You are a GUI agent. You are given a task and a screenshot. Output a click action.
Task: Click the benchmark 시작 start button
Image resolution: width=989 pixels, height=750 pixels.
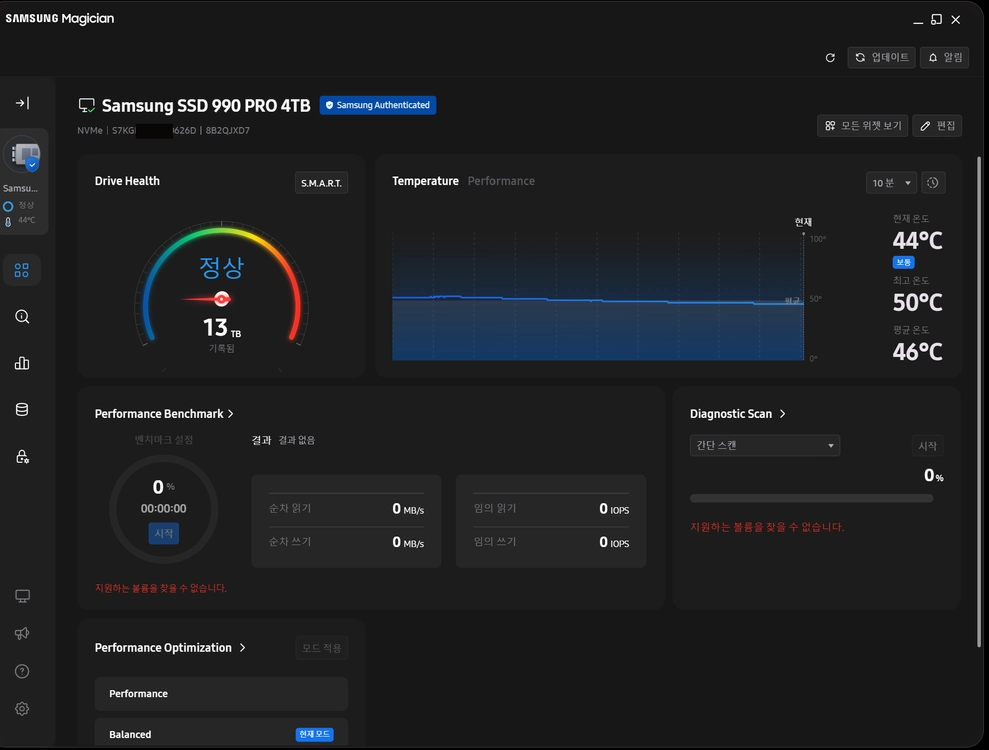point(164,533)
